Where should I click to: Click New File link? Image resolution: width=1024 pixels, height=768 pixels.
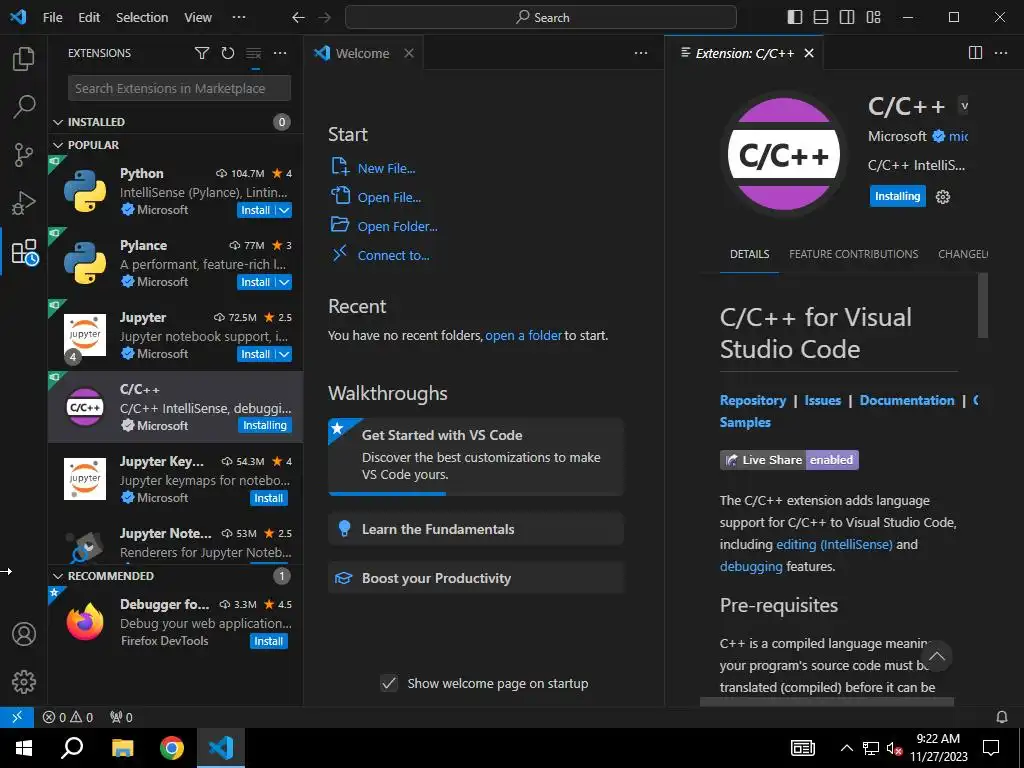coord(386,168)
